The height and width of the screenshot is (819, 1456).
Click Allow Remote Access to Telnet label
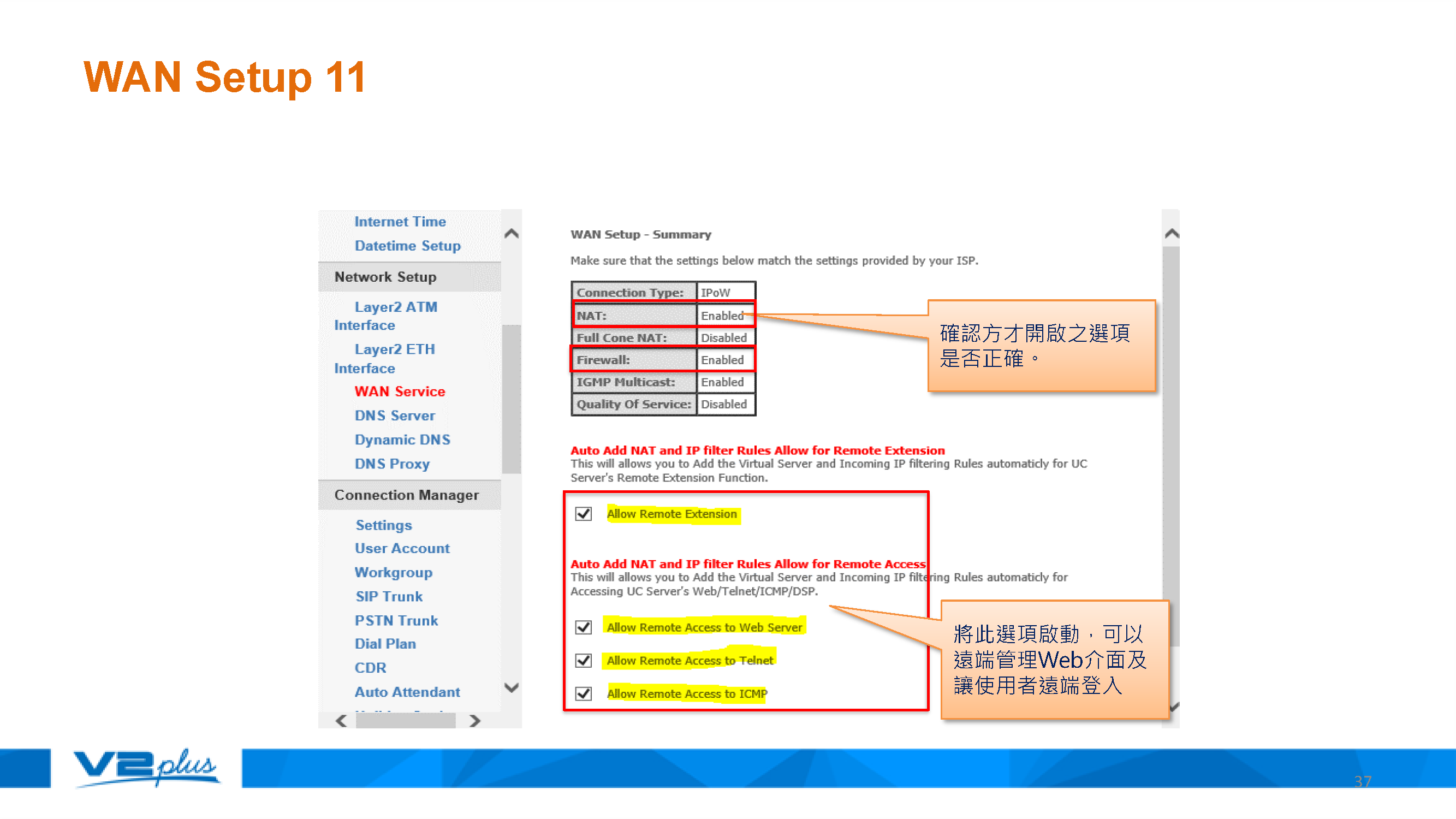(690, 660)
